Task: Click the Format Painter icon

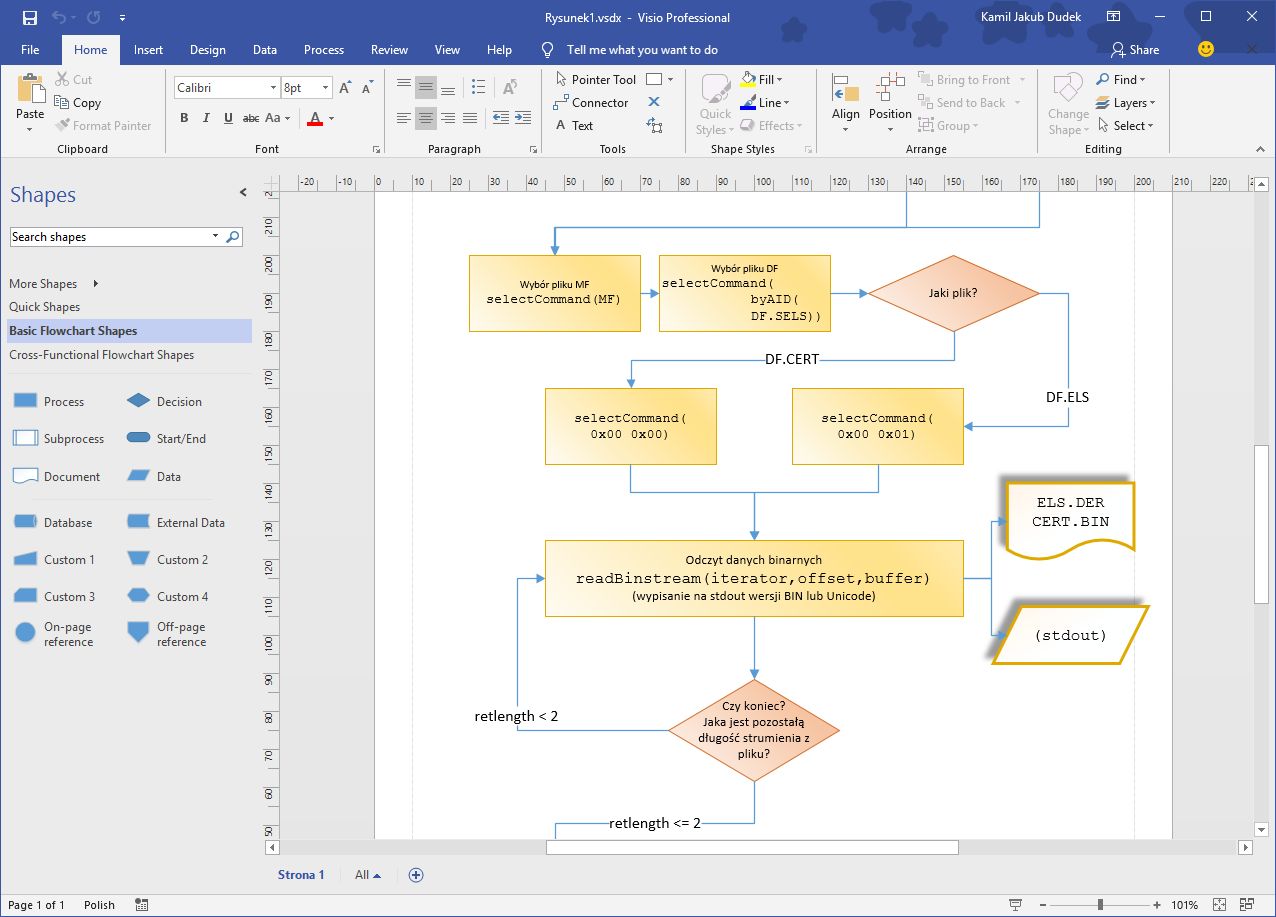Action: 63,126
